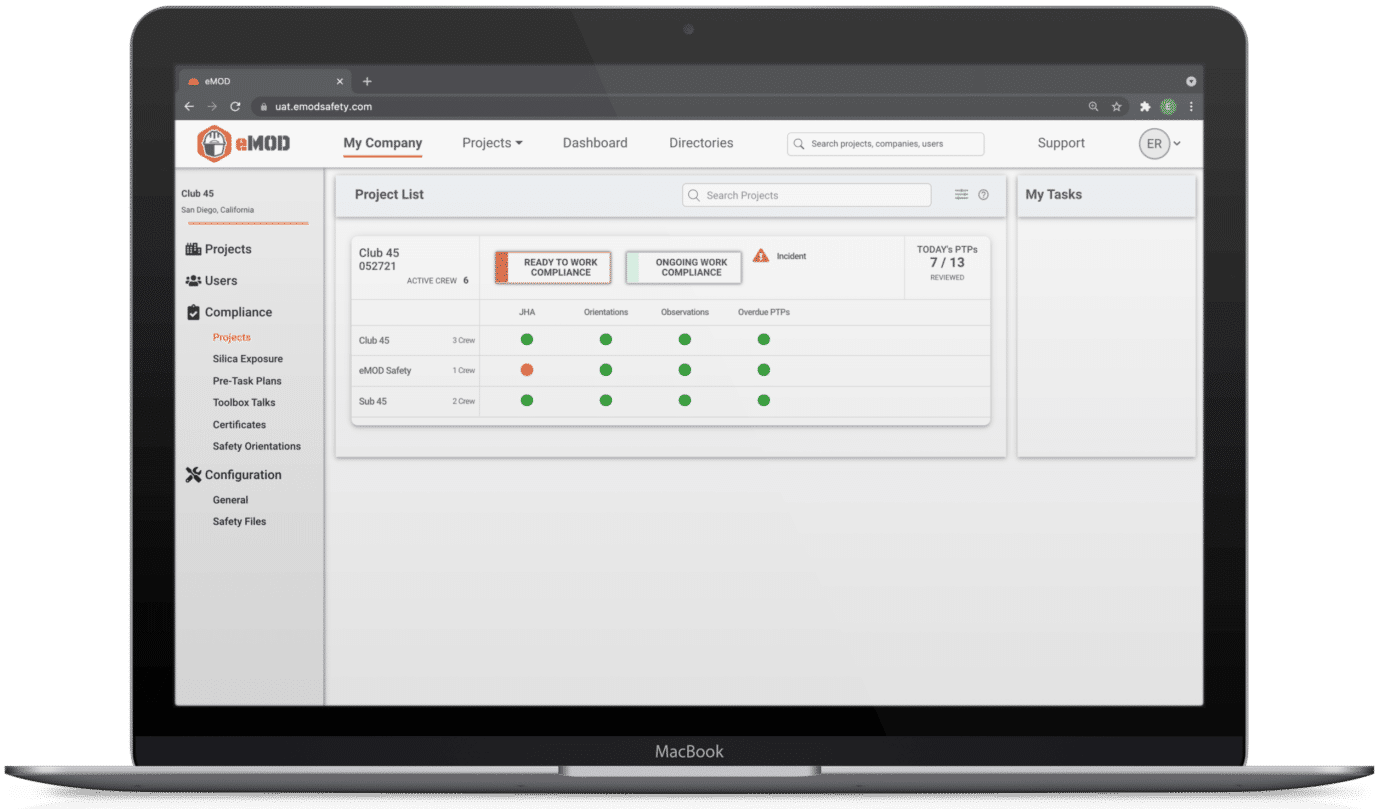Open the ER user account dropdown
The width and height of the screenshot is (1379, 809).
point(1160,144)
